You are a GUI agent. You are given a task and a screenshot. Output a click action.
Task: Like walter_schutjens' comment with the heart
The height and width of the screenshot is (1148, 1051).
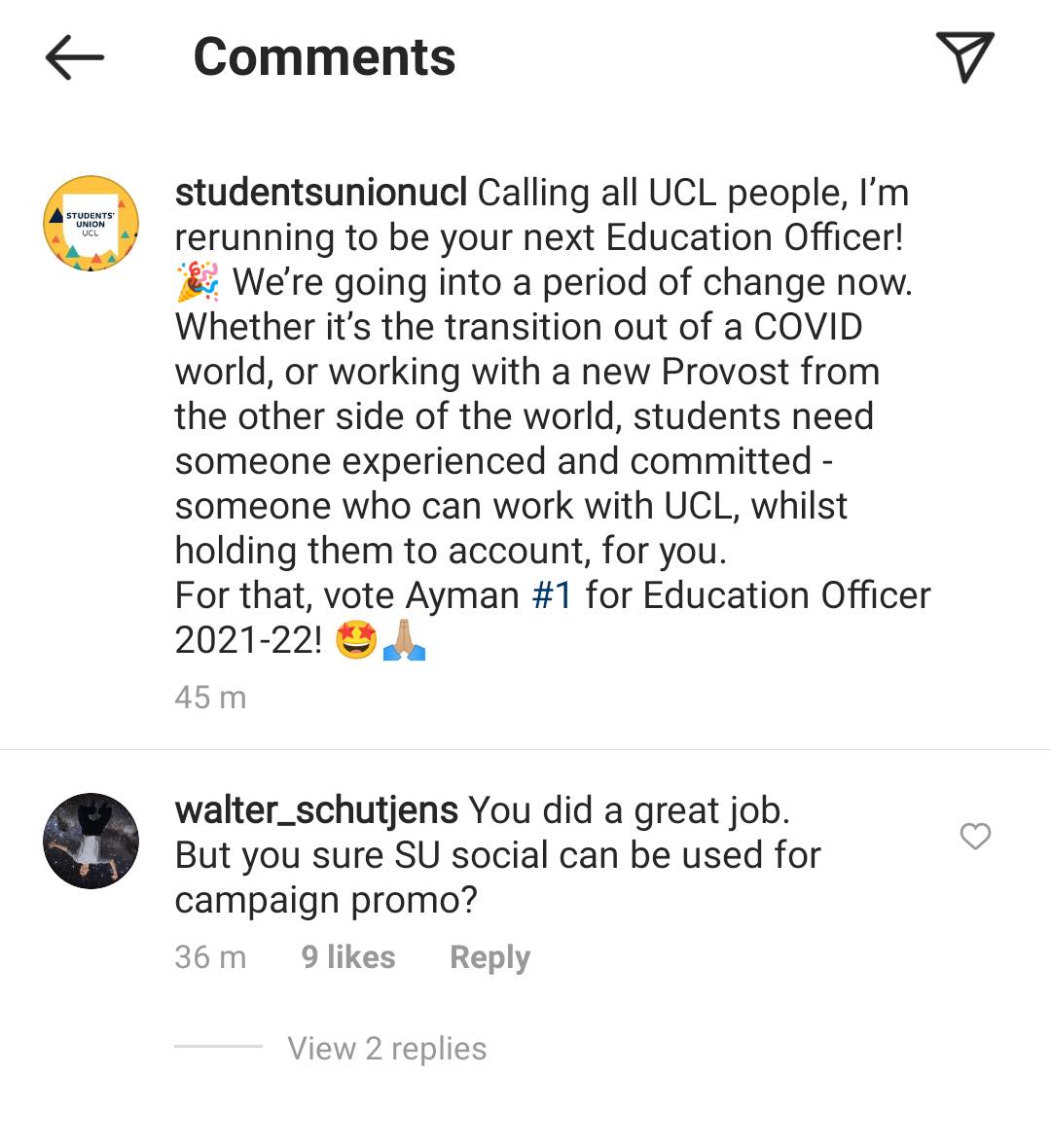click(975, 837)
